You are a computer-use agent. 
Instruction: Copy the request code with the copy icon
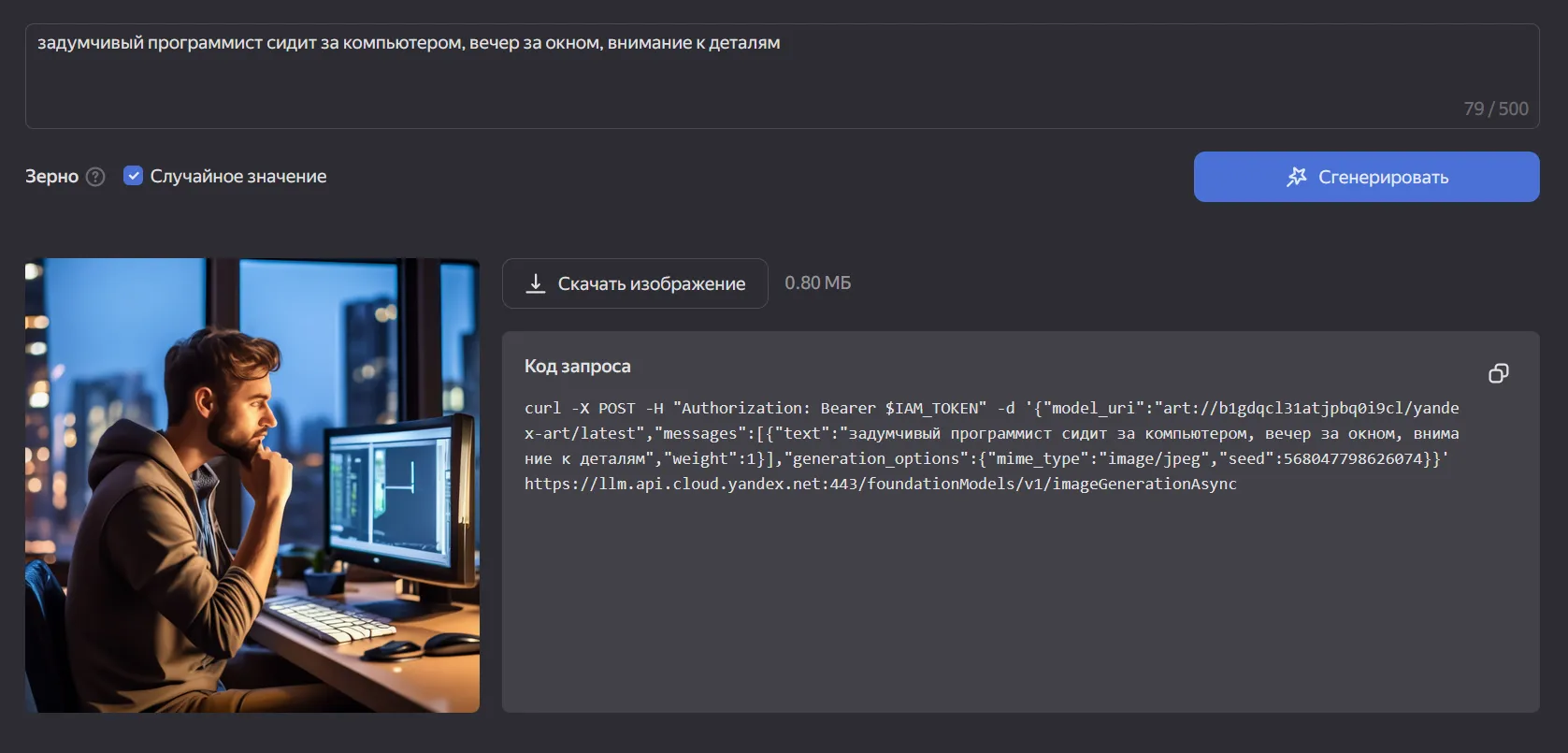point(1498,373)
